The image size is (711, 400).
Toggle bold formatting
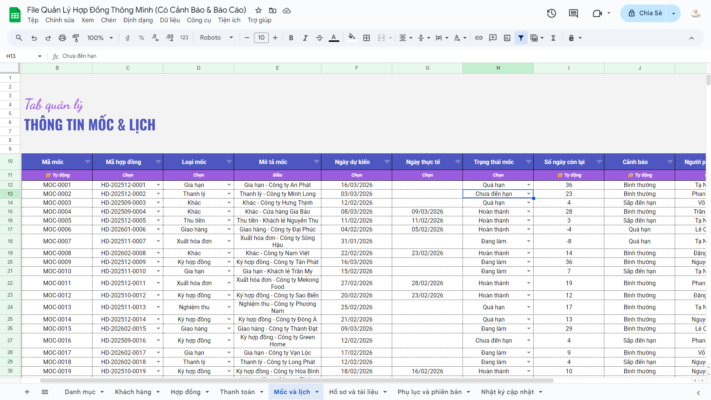click(x=293, y=37)
